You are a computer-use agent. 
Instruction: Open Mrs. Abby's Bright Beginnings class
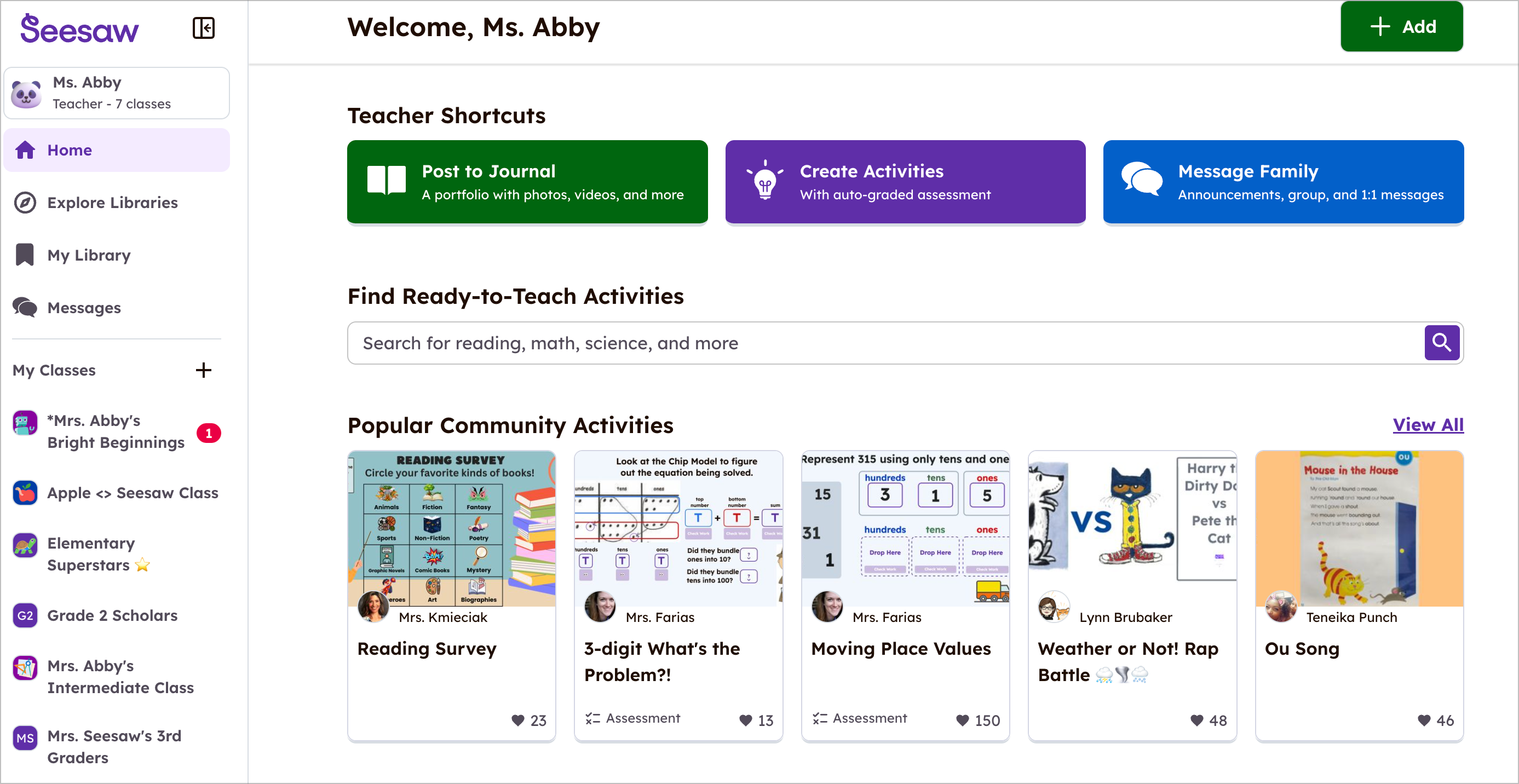[116, 431]
